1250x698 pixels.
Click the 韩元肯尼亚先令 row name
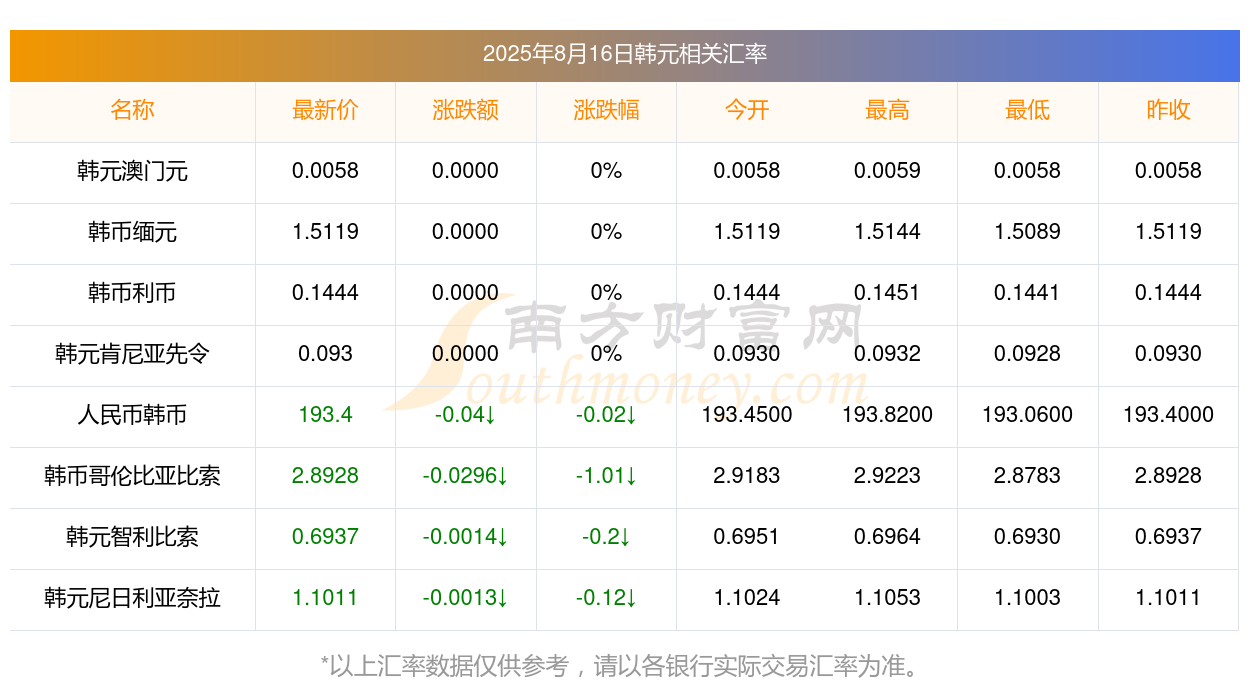(x=132, y=354)
